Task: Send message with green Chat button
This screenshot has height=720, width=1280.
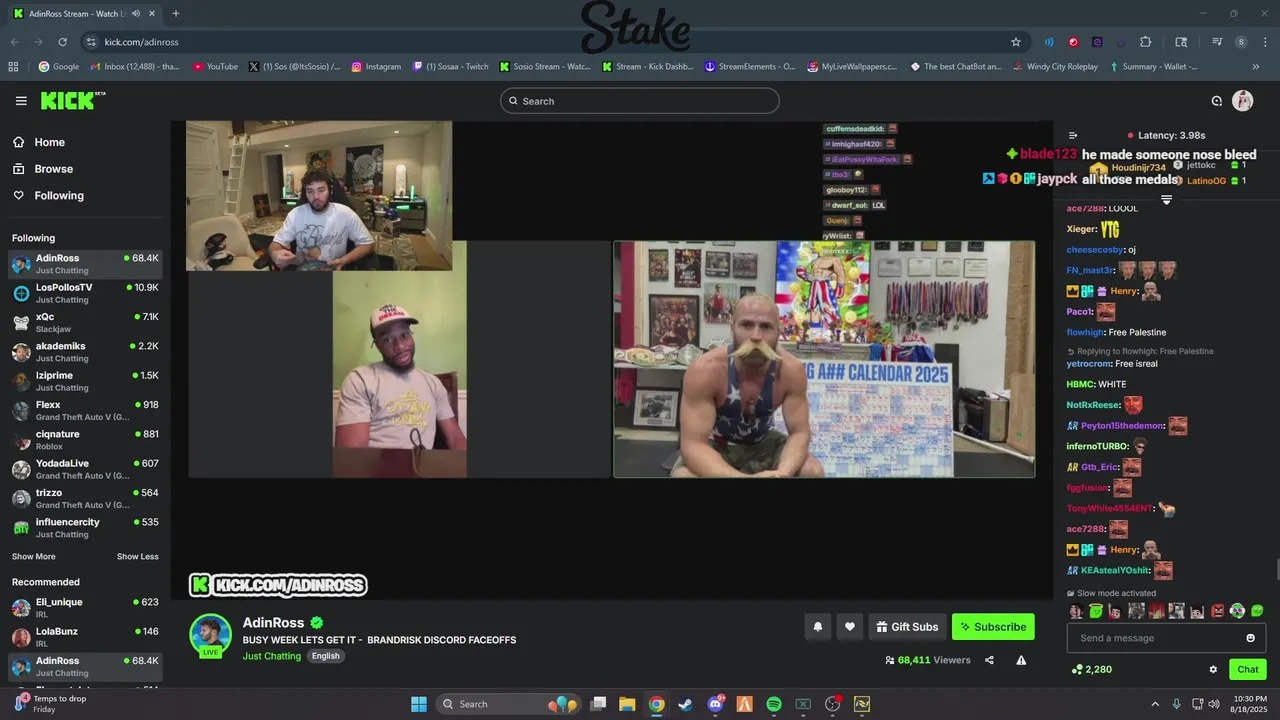Action: pyautogui.click(x=1248, y=669)
